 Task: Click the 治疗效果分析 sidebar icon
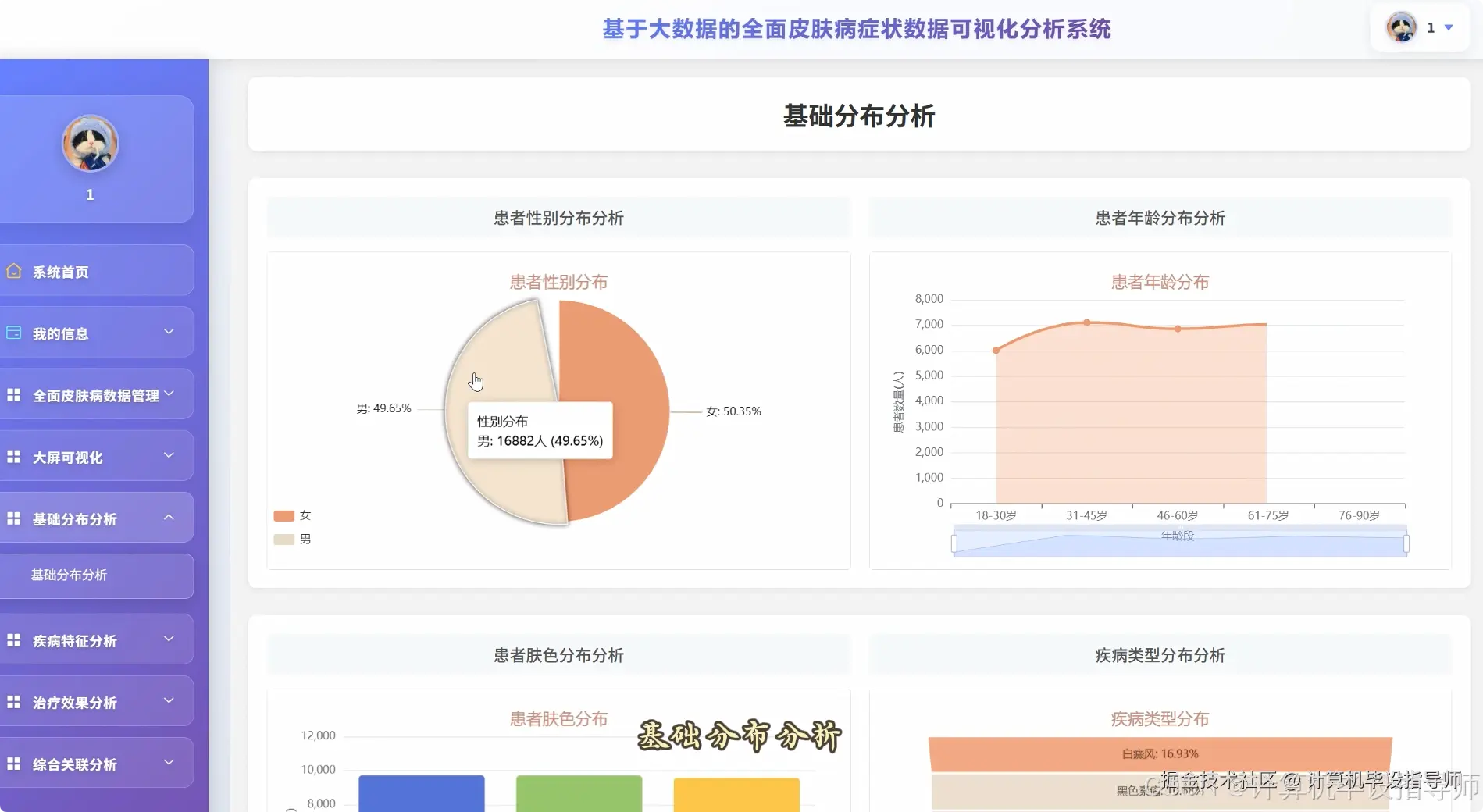pos(12,701)
